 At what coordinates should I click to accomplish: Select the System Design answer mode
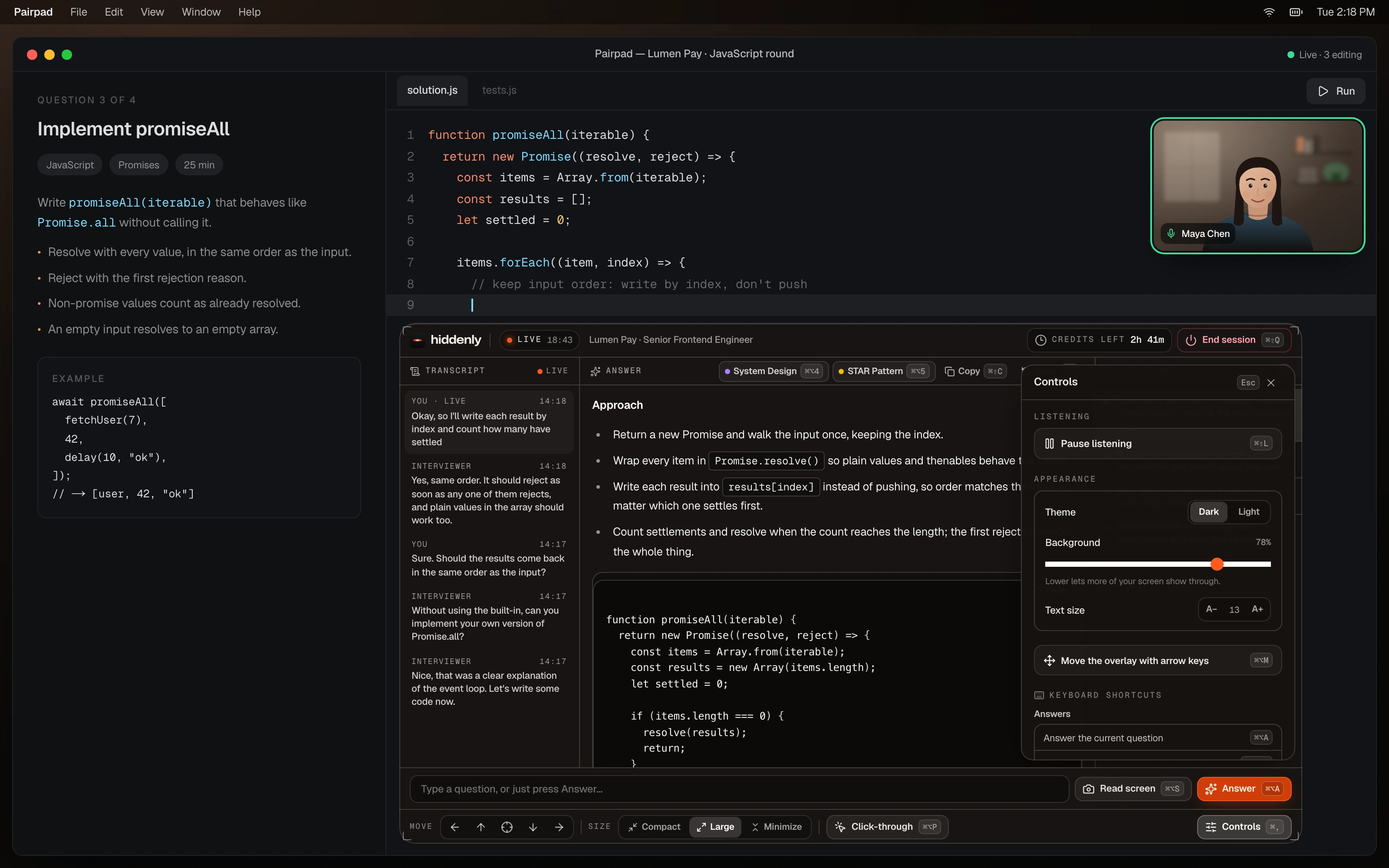(773, 372)
